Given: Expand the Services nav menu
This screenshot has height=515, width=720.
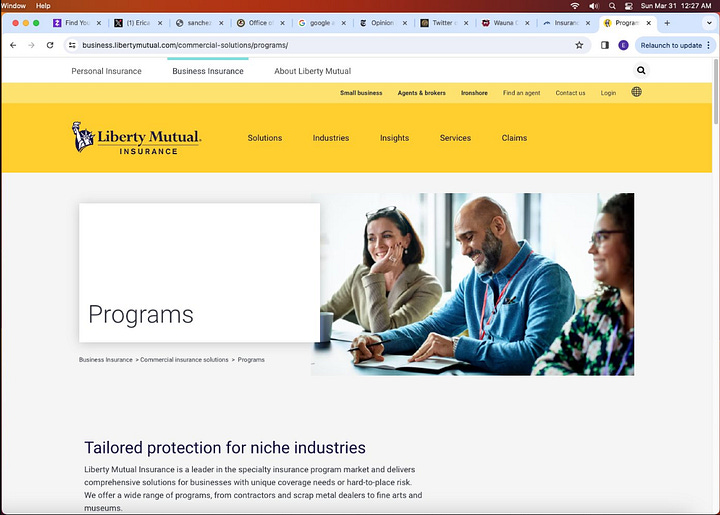Looking at the screenshot, I should coord(456,138).
